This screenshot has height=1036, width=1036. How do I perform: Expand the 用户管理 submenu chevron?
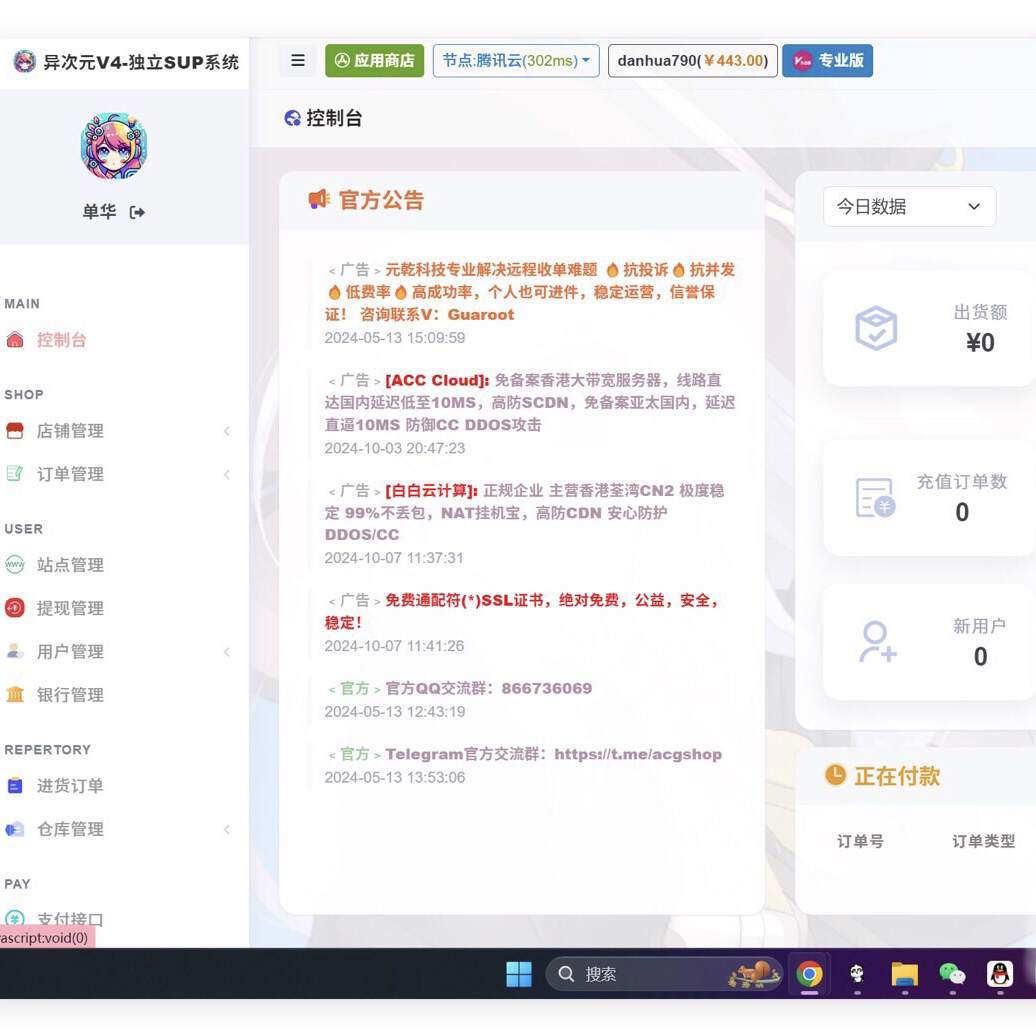(x=227, y=651)
